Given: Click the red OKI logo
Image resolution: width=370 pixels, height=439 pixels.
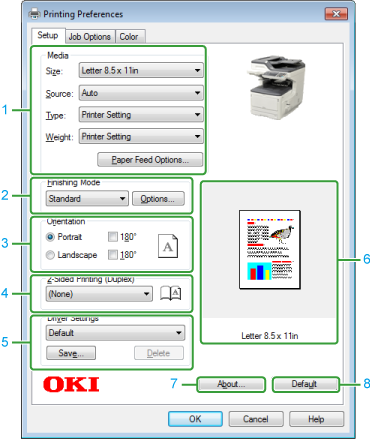Looking at the screenshot, I should coord(71,384).
